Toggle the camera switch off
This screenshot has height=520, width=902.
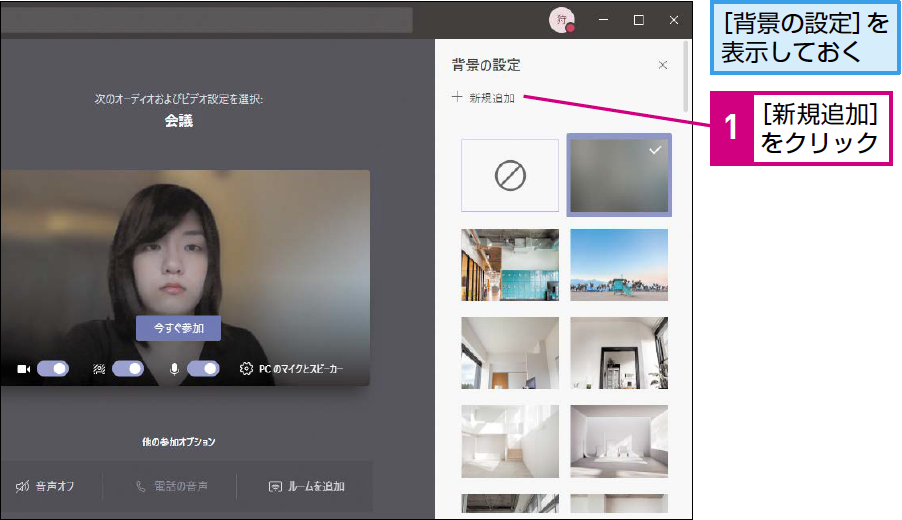coord(53,369)
